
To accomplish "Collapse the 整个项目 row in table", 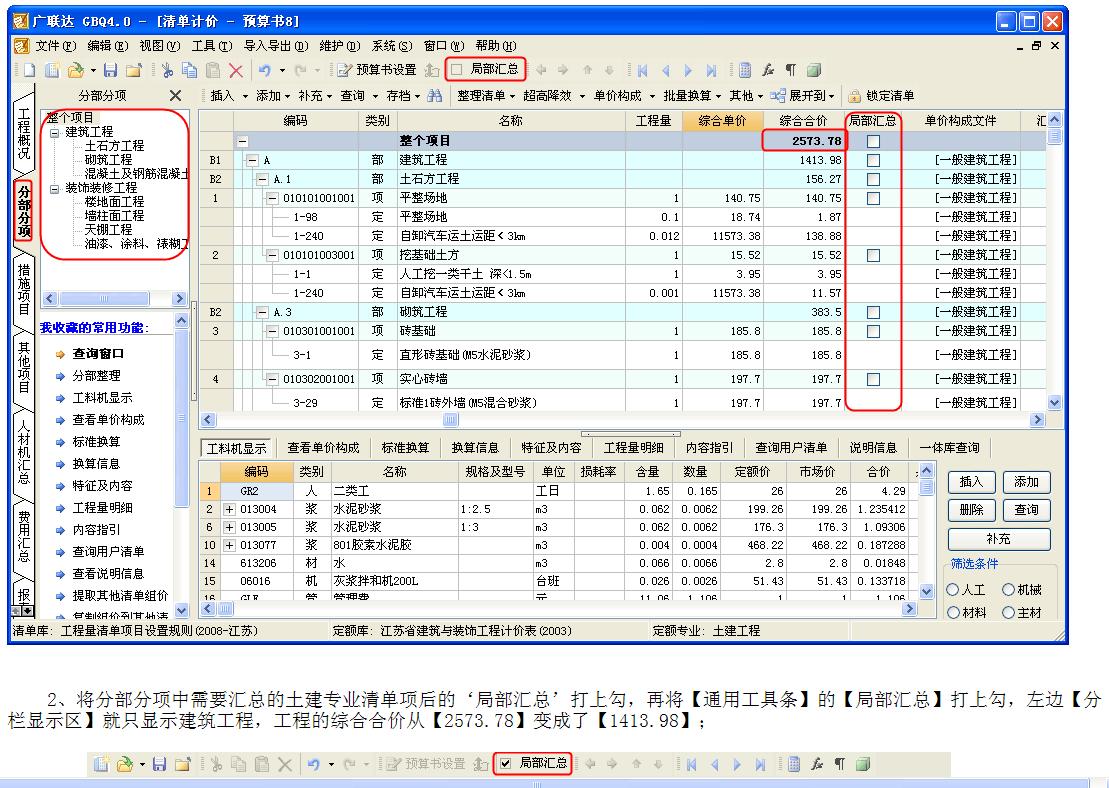I will point(243,141).
